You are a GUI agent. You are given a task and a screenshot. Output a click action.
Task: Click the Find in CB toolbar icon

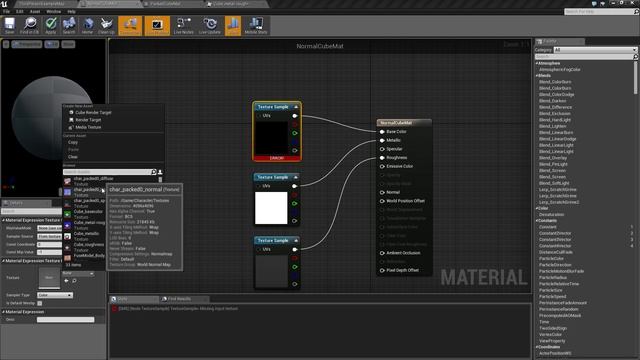[29, 26]
